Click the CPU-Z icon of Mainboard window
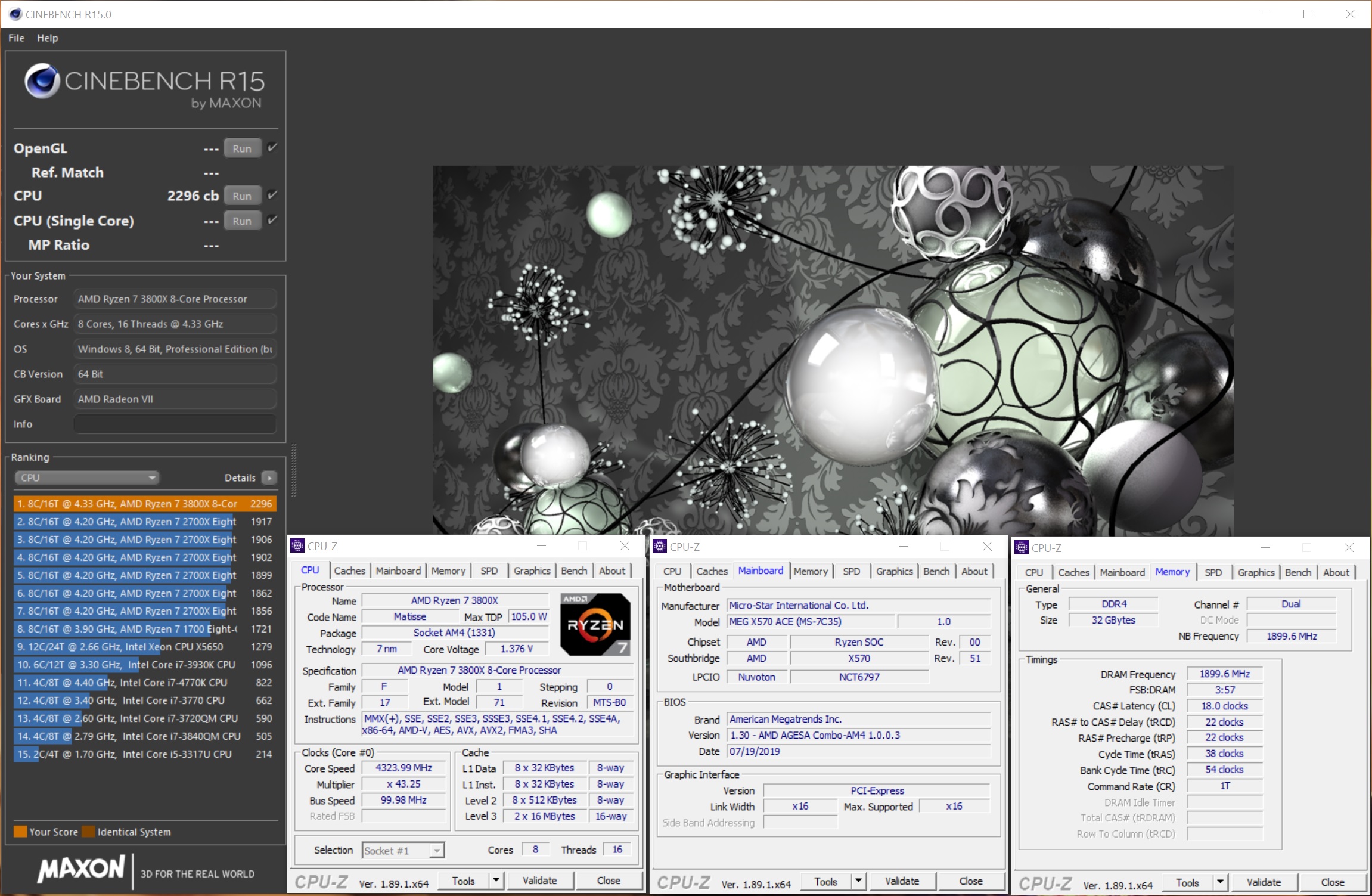The width and height of the screenshot is (1372, 896). (x=660, y=546)
